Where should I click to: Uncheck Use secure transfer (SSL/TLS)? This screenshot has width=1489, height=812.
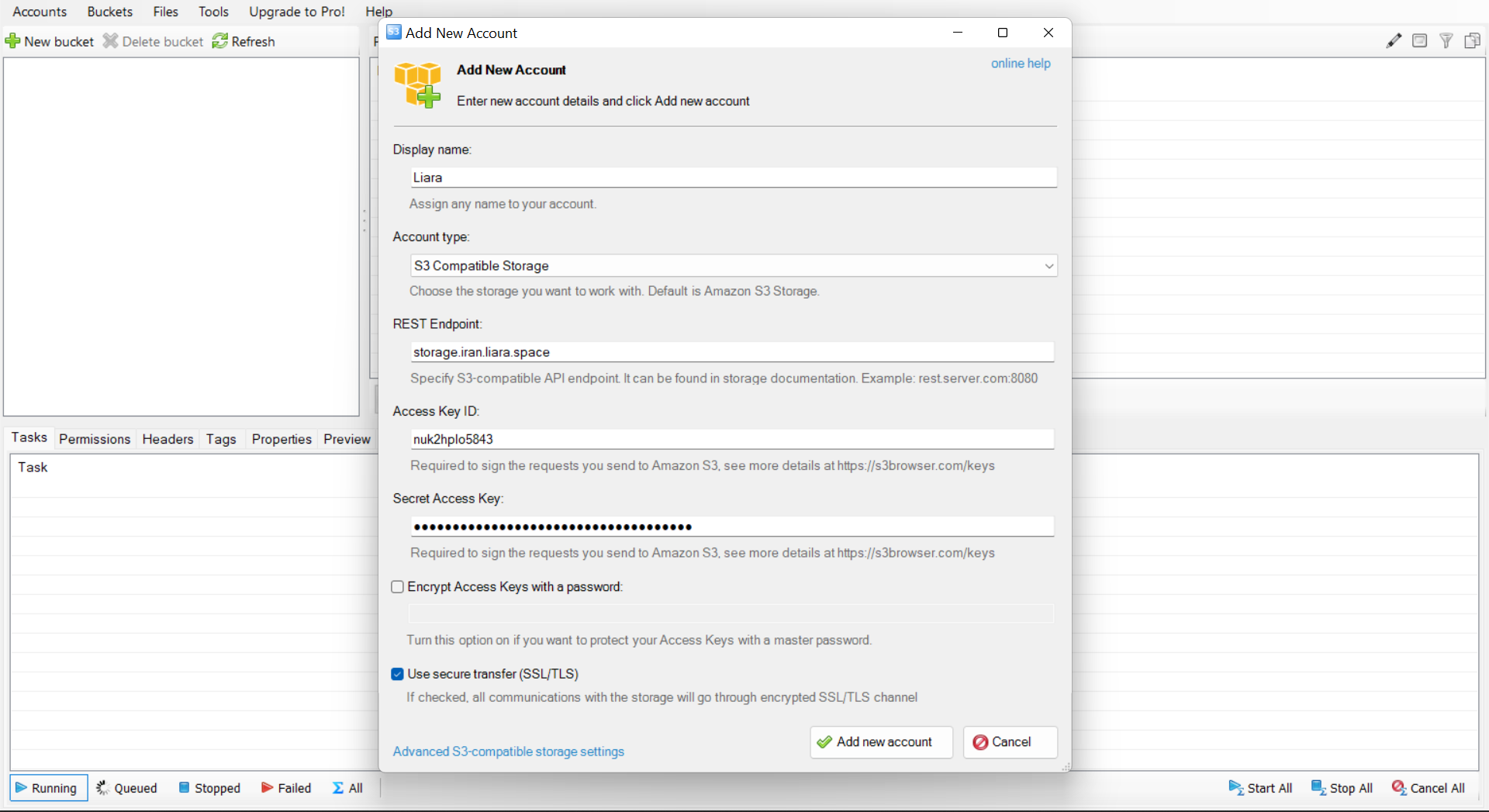pos(398,674)
